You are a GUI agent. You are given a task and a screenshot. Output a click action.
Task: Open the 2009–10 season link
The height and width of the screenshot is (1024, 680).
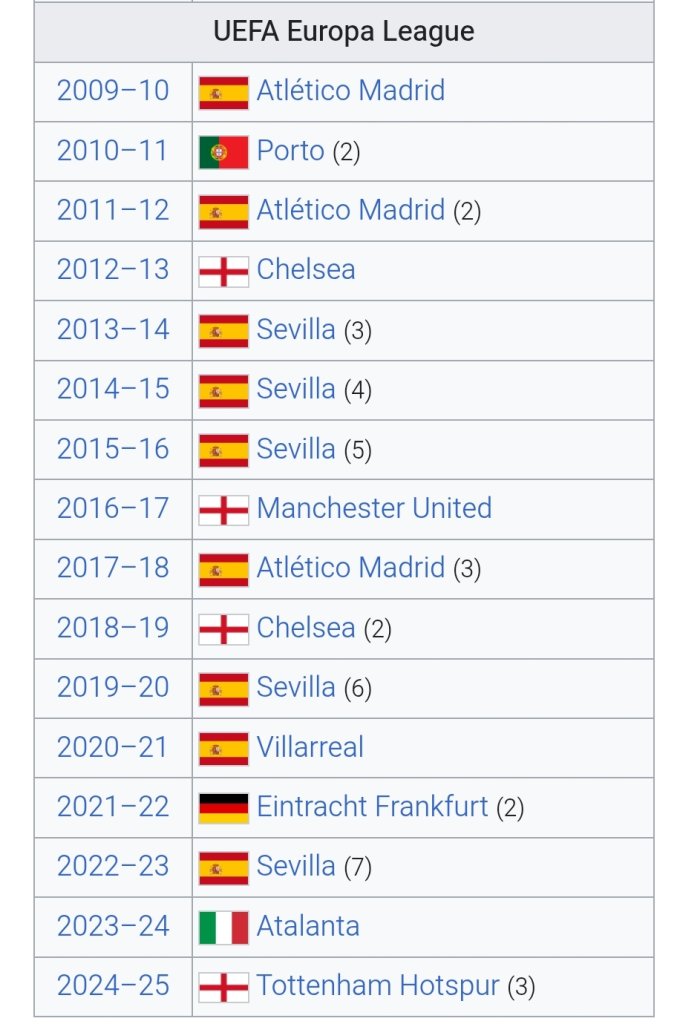tap(113, 91)
